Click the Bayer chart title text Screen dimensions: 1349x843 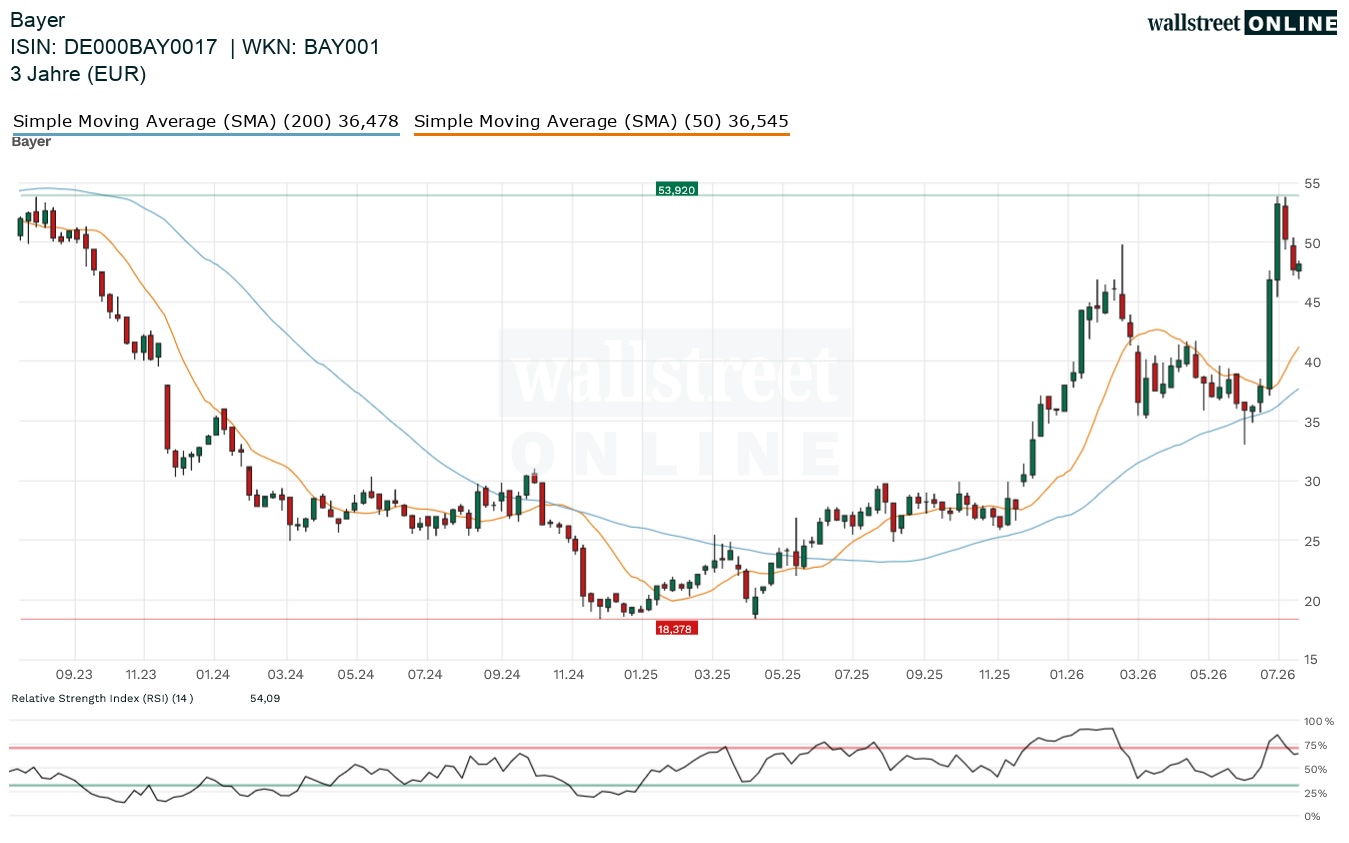36,19
